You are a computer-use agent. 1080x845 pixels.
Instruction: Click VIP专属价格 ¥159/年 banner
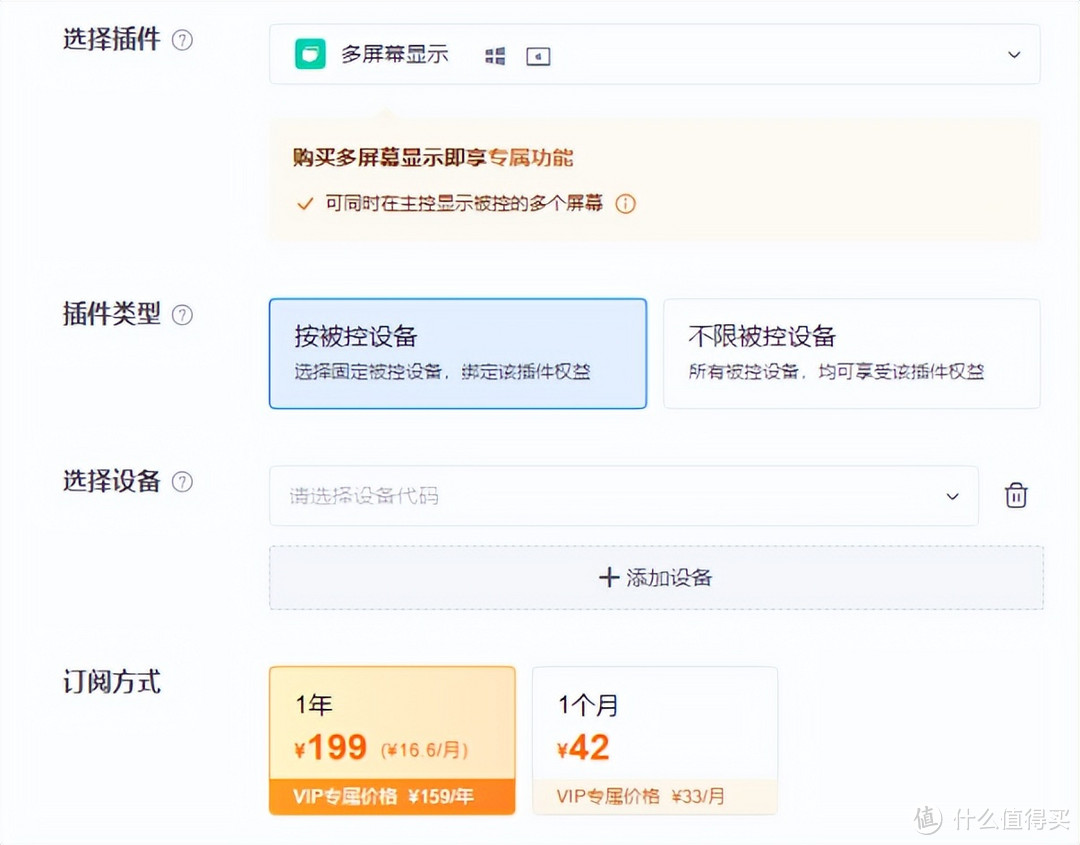tap(392, 797)
